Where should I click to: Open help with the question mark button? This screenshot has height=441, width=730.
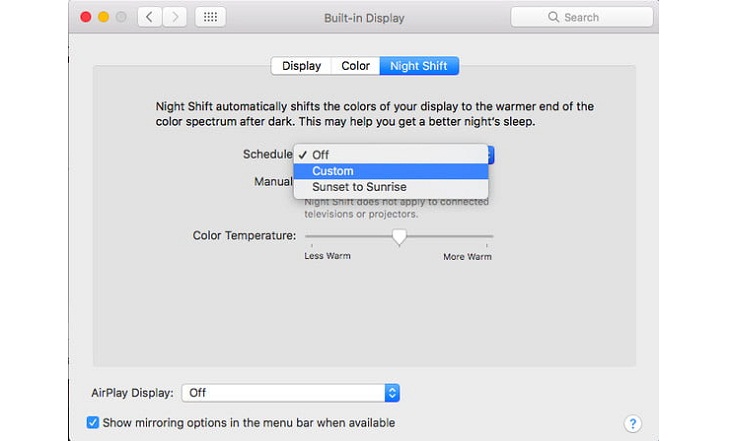coord(632,423)
